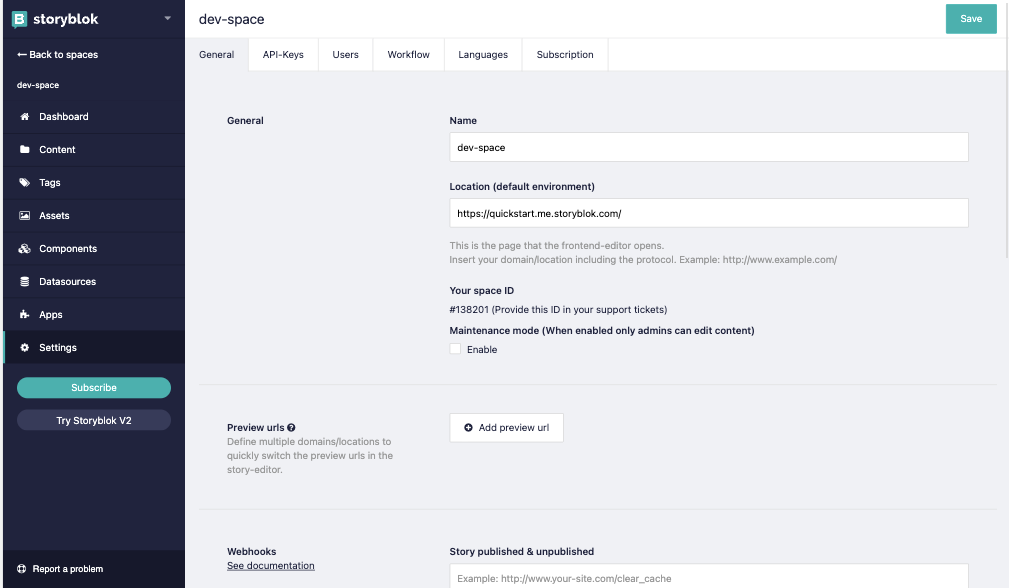Screen dimensions: 1009x588
Task: Open Apps via the puzzle icon
Action: coord(24,315)
